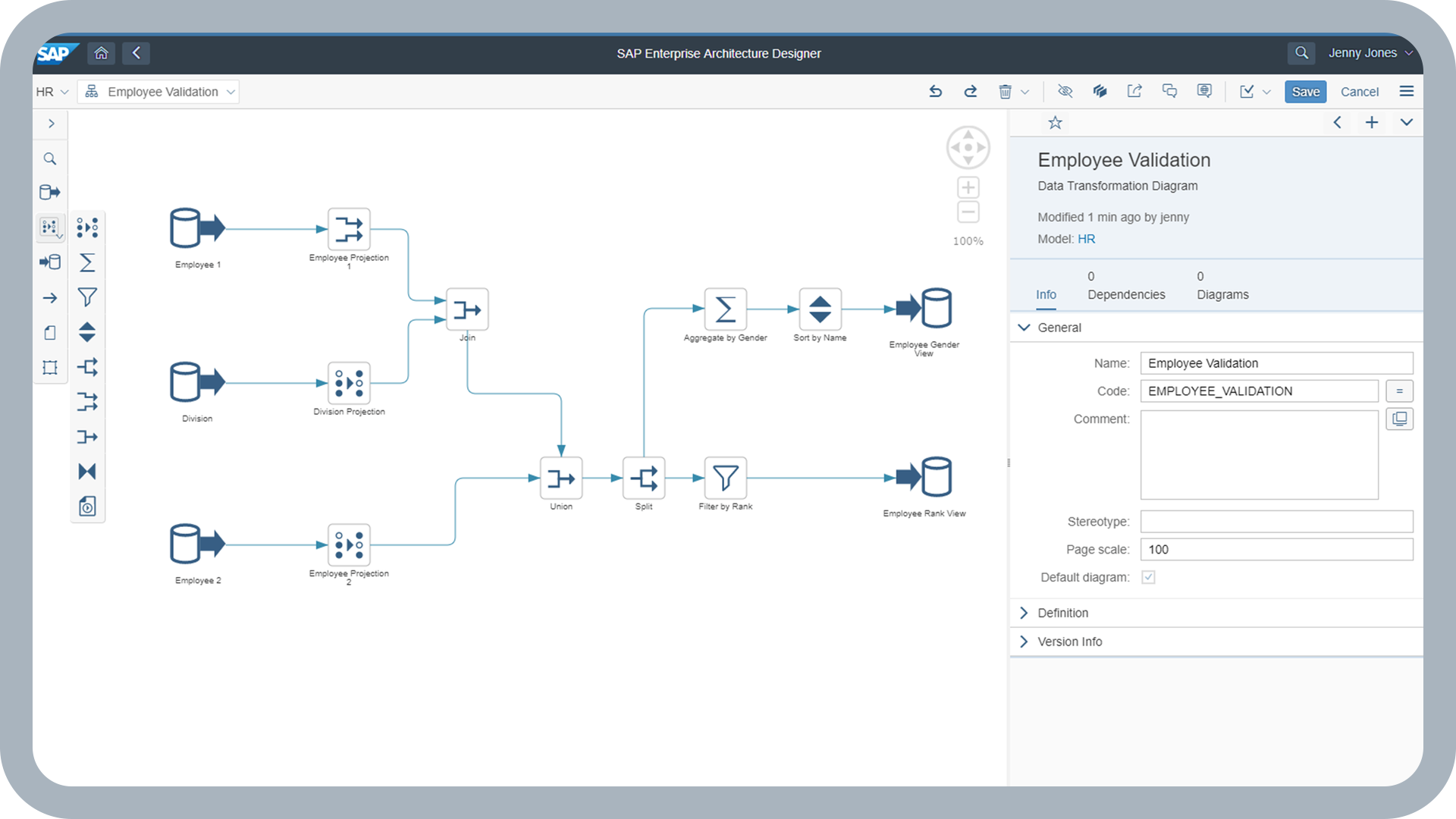Click the Filter by Rank node
Viewport: 1456px width, 819px height.
(x=726, y=479)
